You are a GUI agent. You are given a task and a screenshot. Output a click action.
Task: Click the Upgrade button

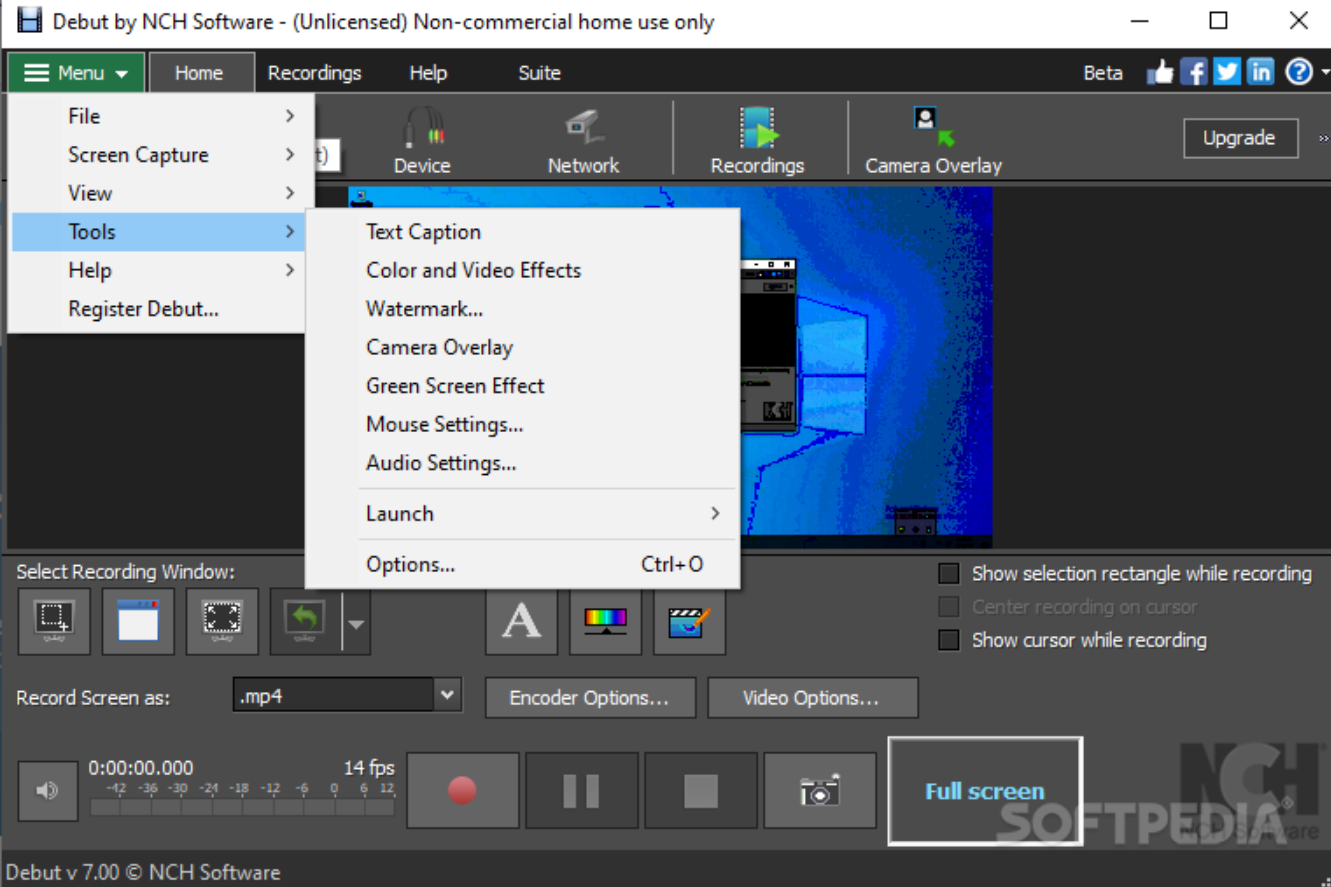pyautogui.click(x=1240, y=138)
